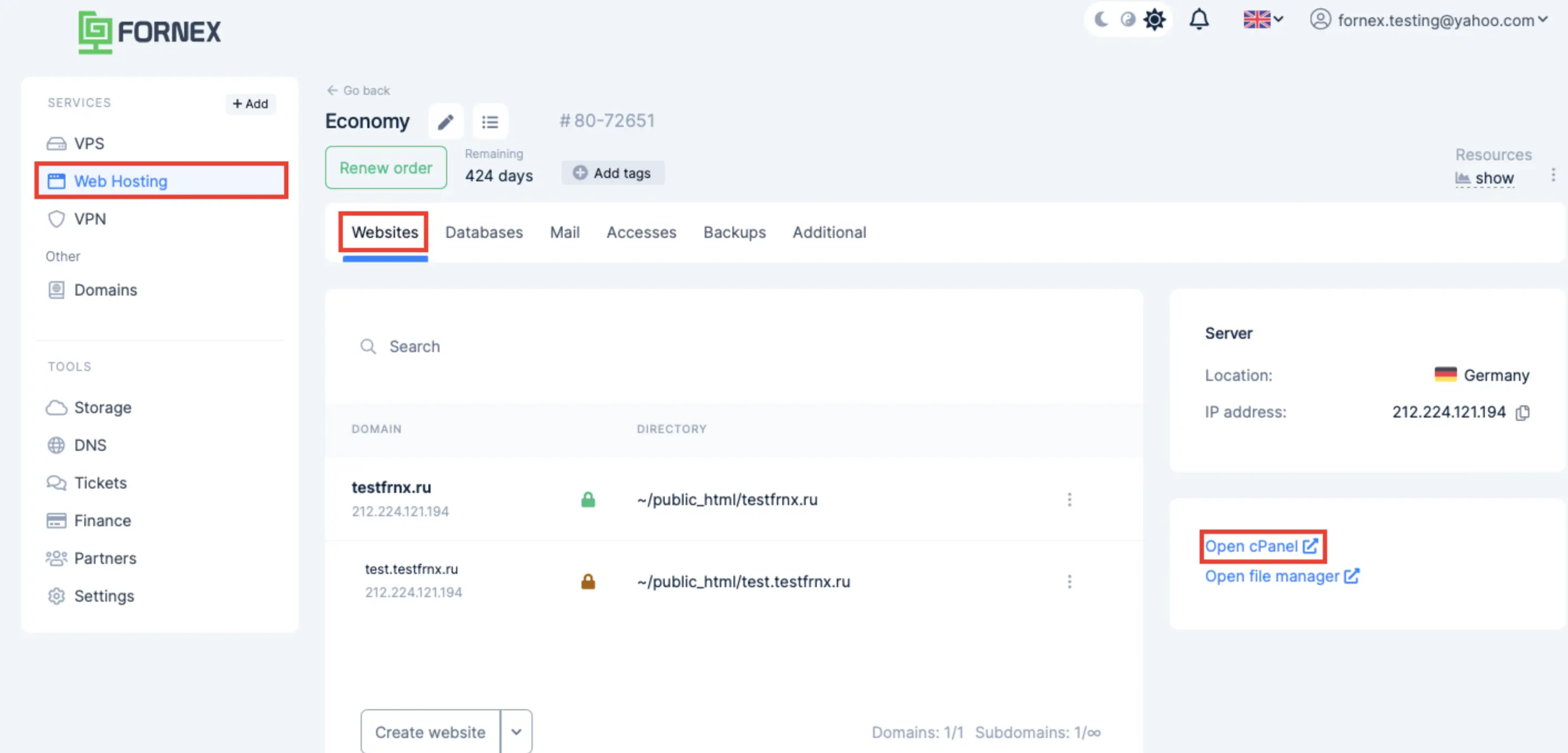Click the ~/public_html/testfrnx.ru directory path
The height and width of the screenshot is (753, 1568).
(727, 500)
